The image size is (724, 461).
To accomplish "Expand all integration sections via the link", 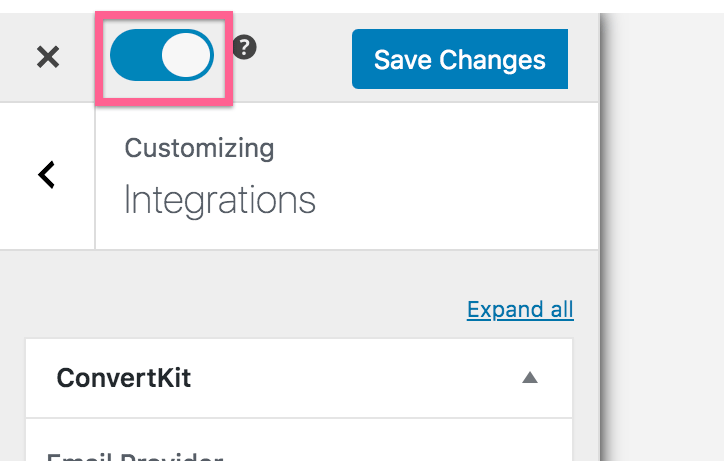I will 520,309.
